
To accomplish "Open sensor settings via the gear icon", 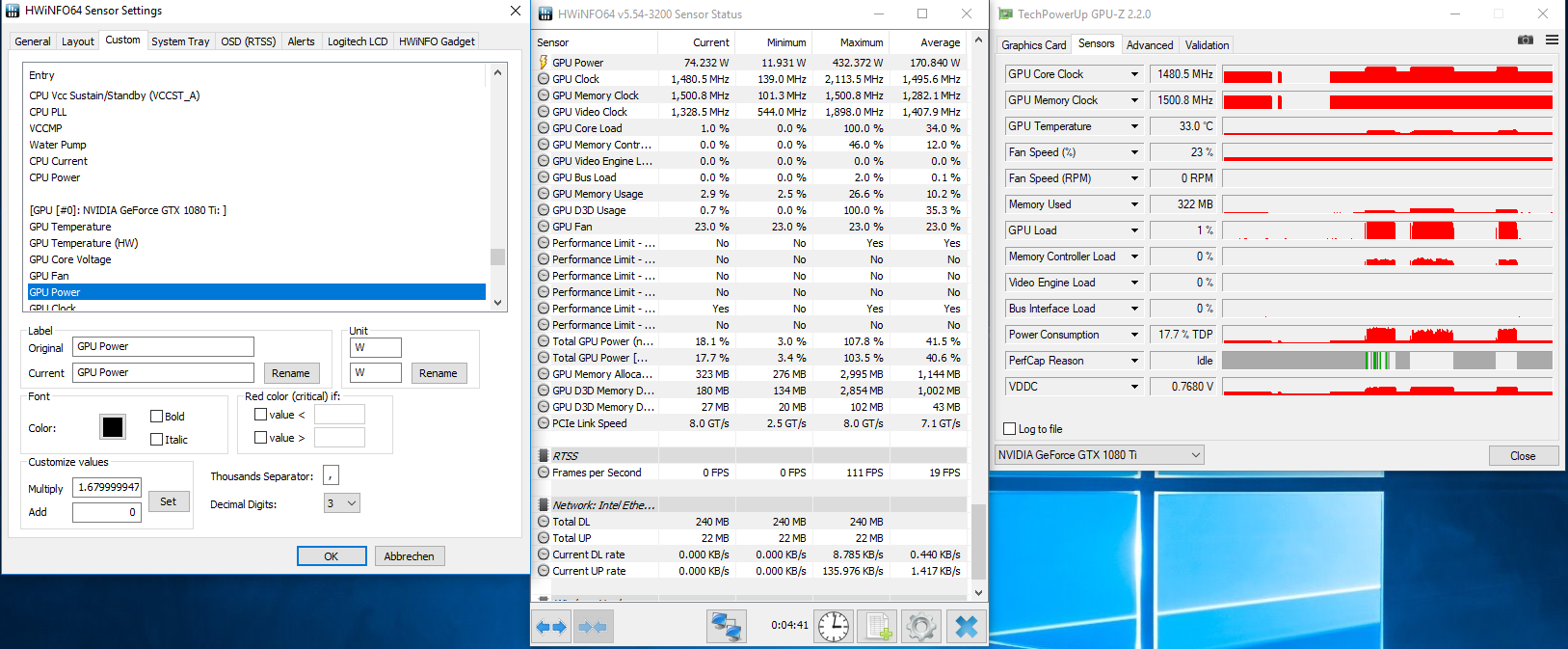I will coord(921,627).
